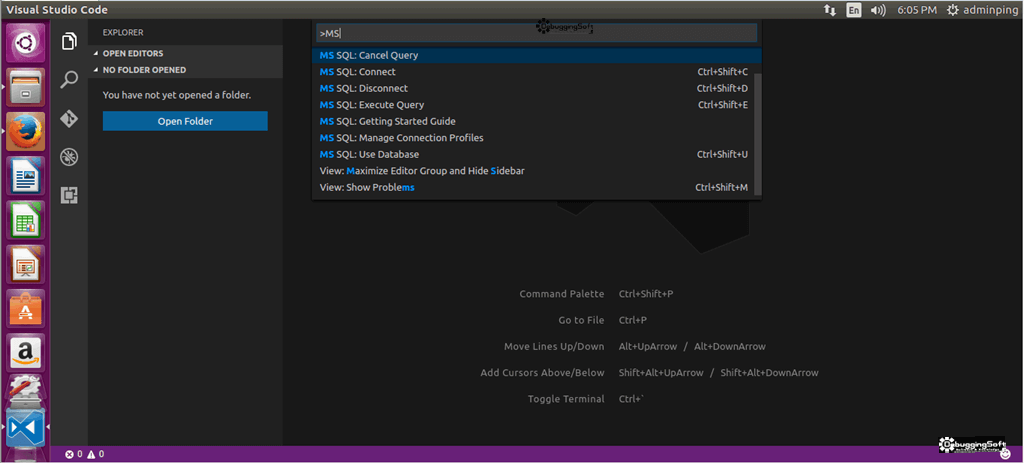Viewport: 1024px width, 463px height.
Task: Click the Visual Studio Code launcher icon
Action: click(26, 427)
